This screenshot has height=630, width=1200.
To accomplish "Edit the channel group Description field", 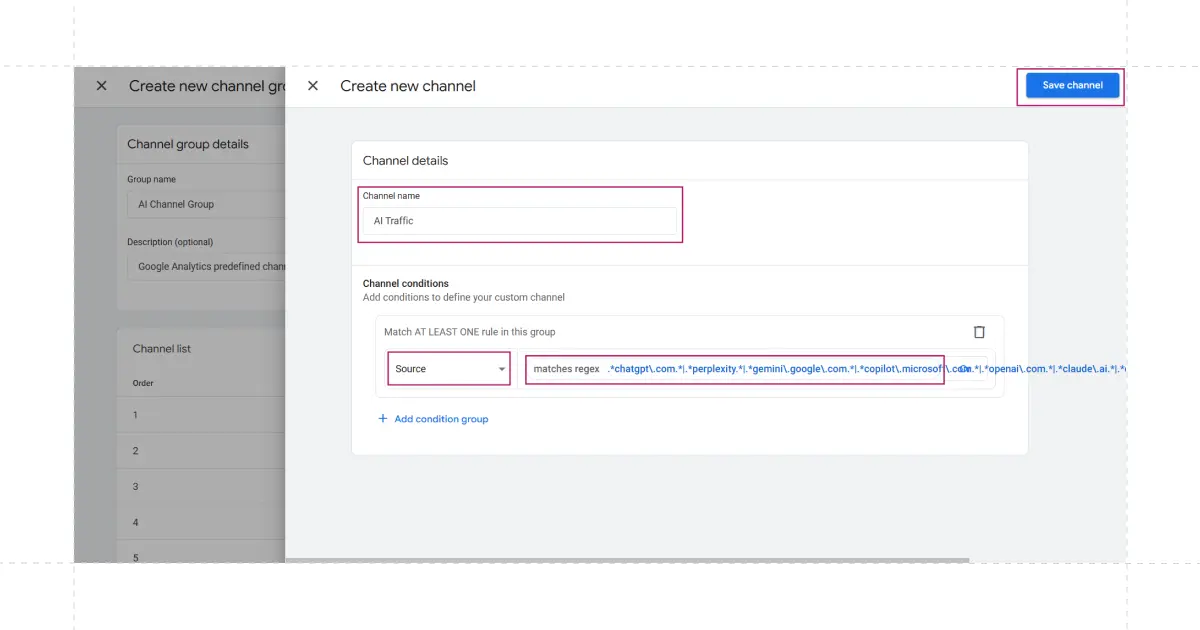I will coord(205,266).
